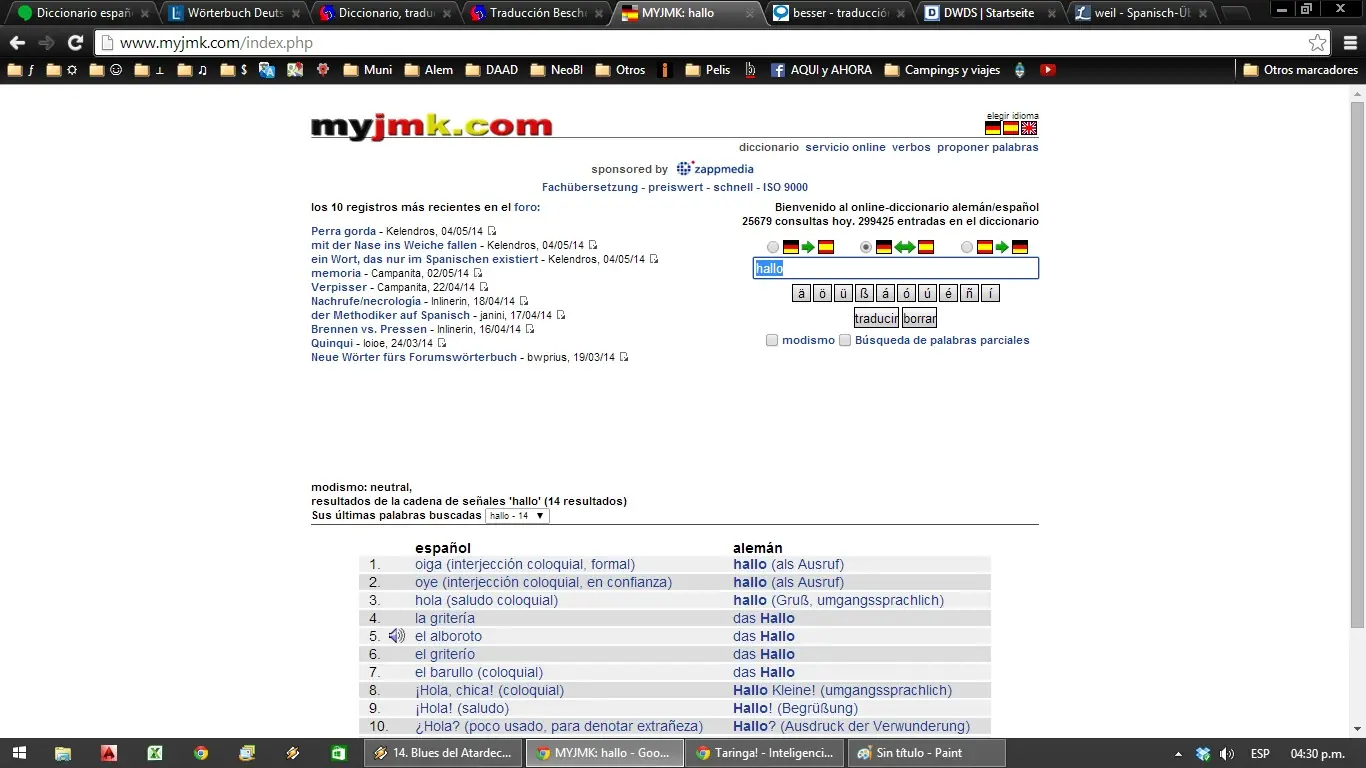Bookmark this page with the star

(x=1318, y=43)
